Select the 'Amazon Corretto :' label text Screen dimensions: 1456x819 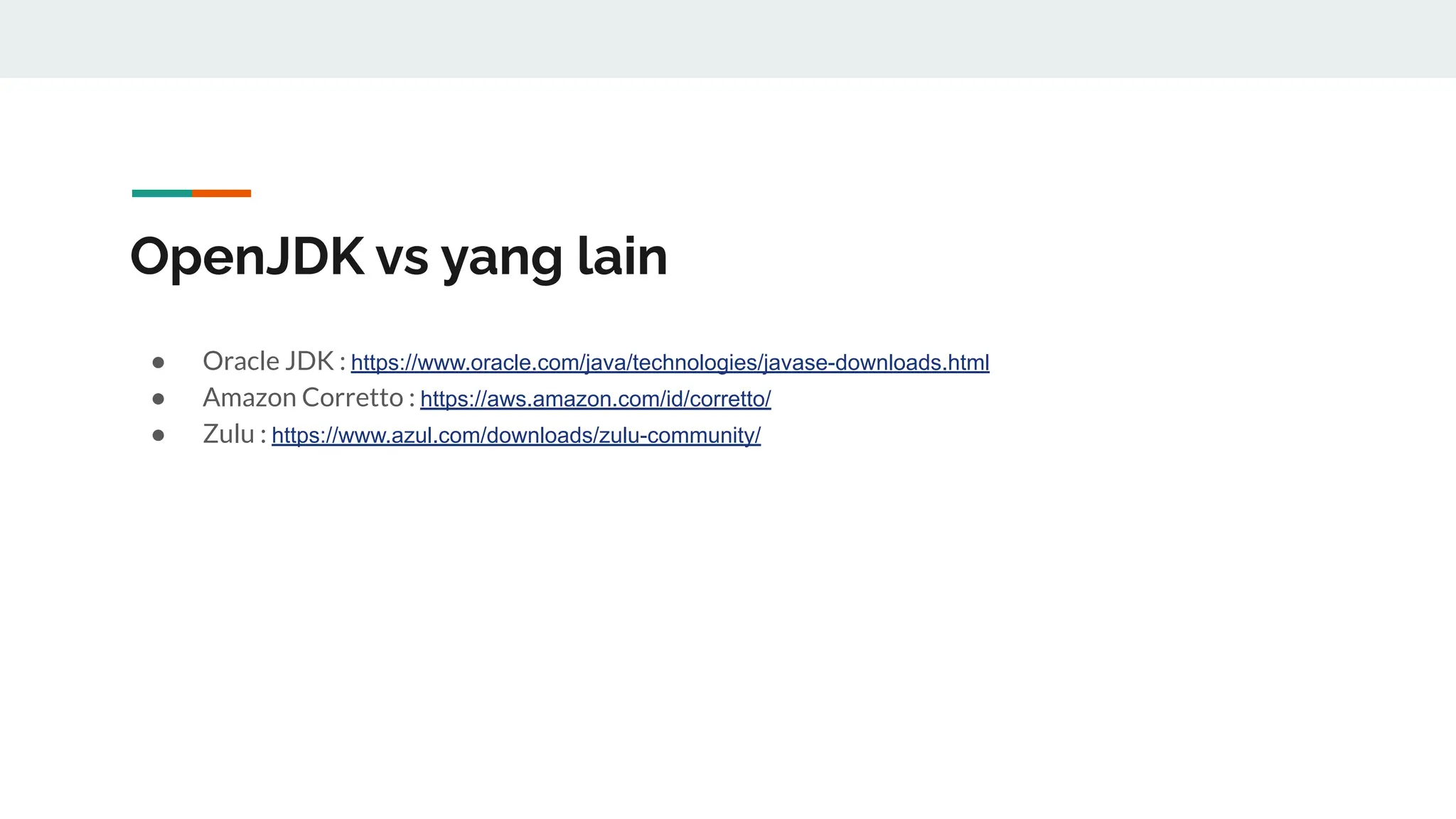[309, 397]
